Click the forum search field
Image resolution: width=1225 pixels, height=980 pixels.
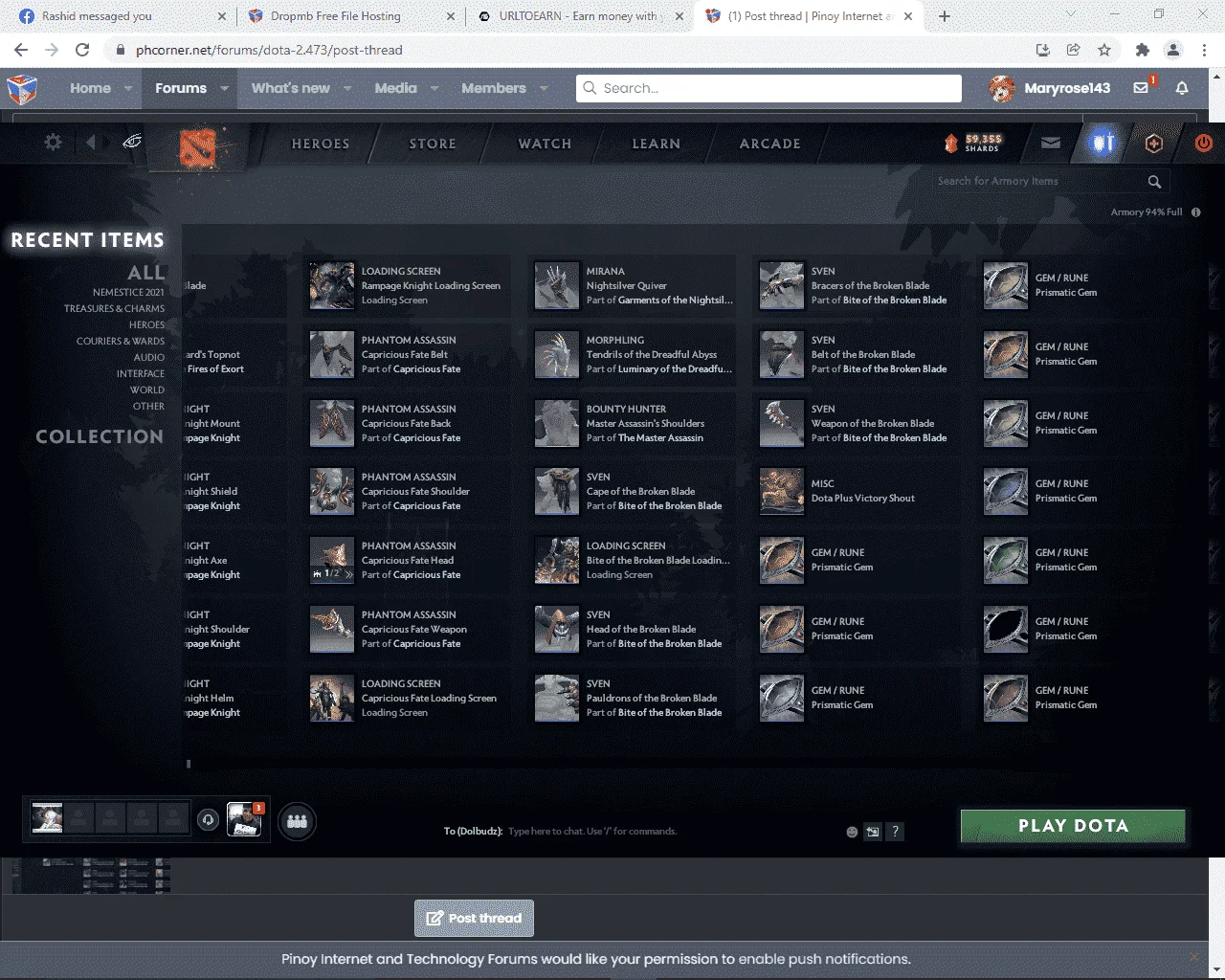pyautogui.click(x=768, y=88)
